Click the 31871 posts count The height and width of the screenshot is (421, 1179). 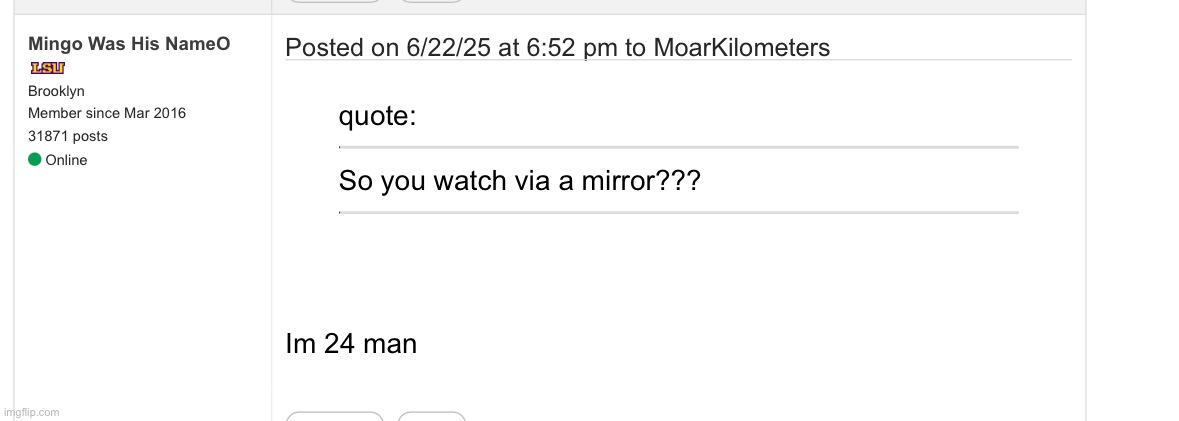[x=68, y=136]
